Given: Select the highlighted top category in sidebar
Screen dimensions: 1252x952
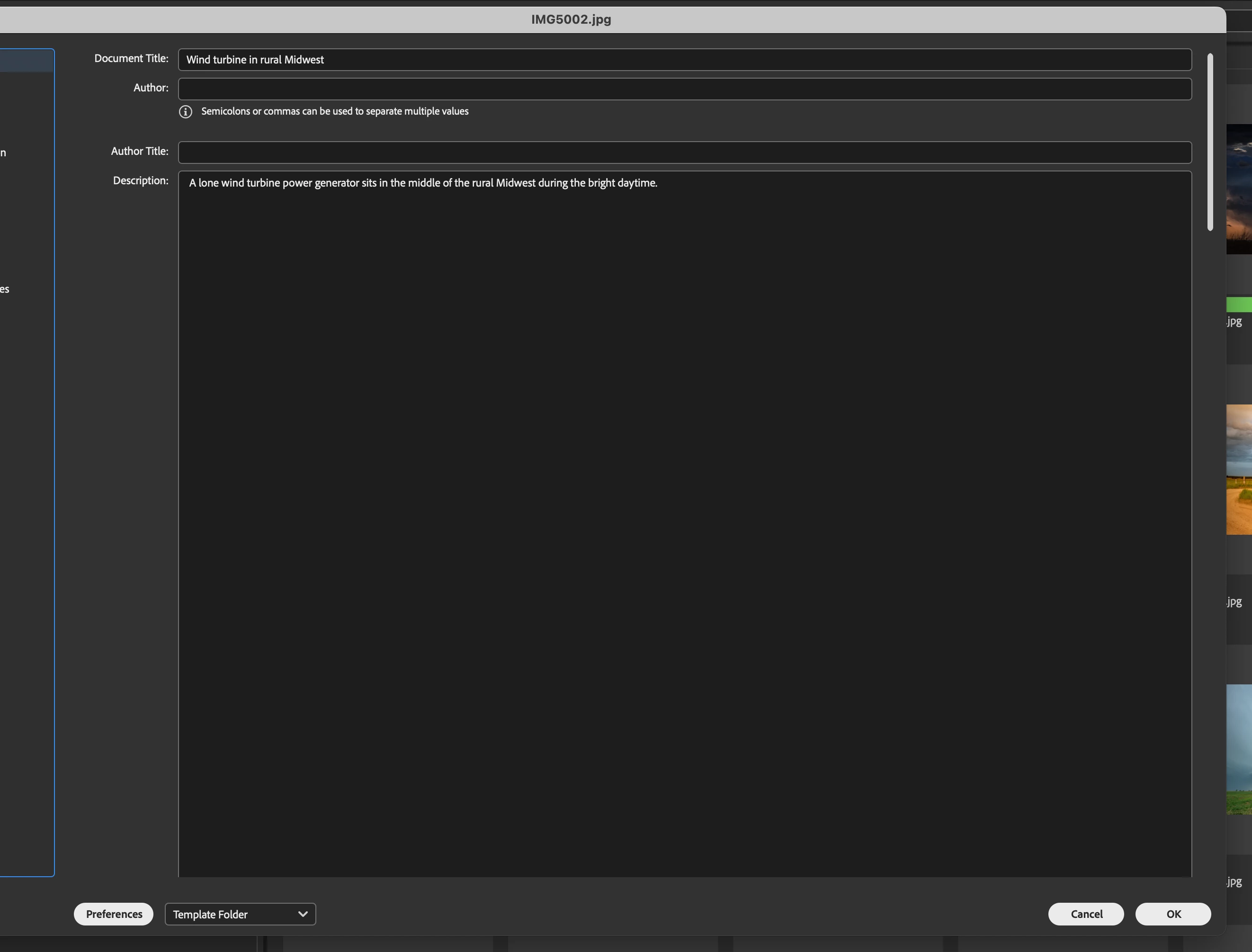Looking at the screenshot, I should point(27,61).
